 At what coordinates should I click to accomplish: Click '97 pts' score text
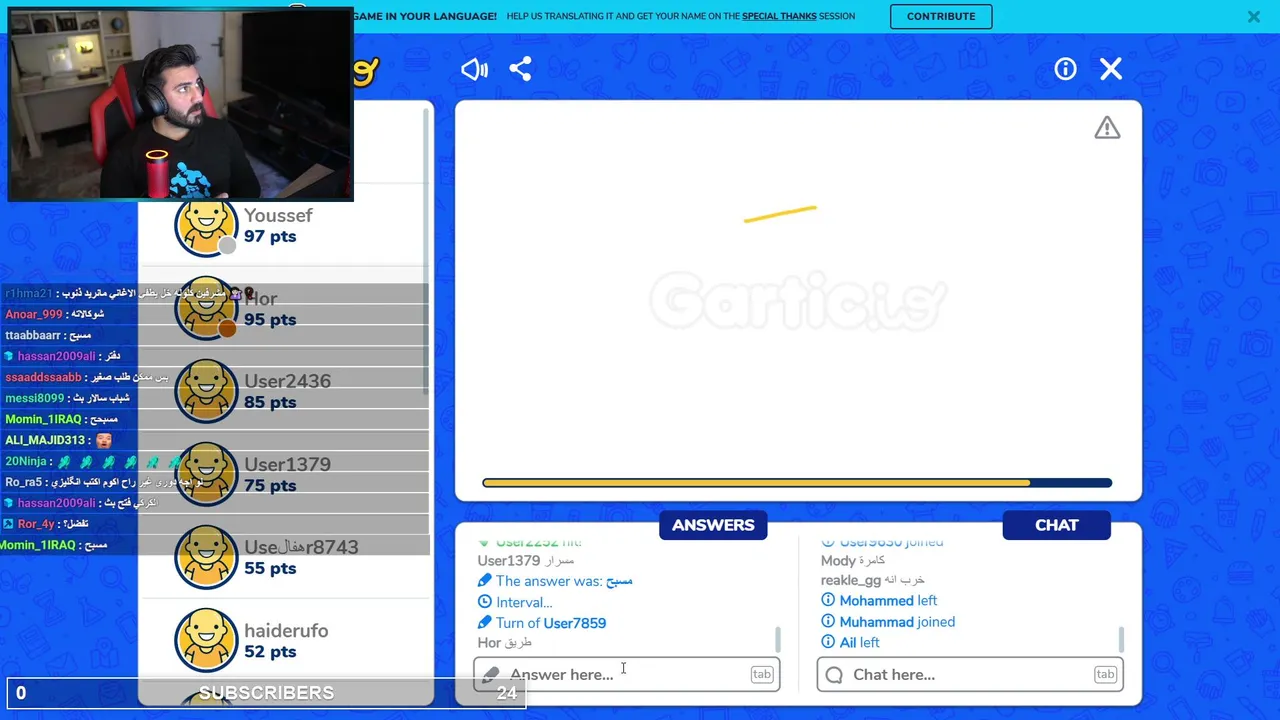[270, 237]
